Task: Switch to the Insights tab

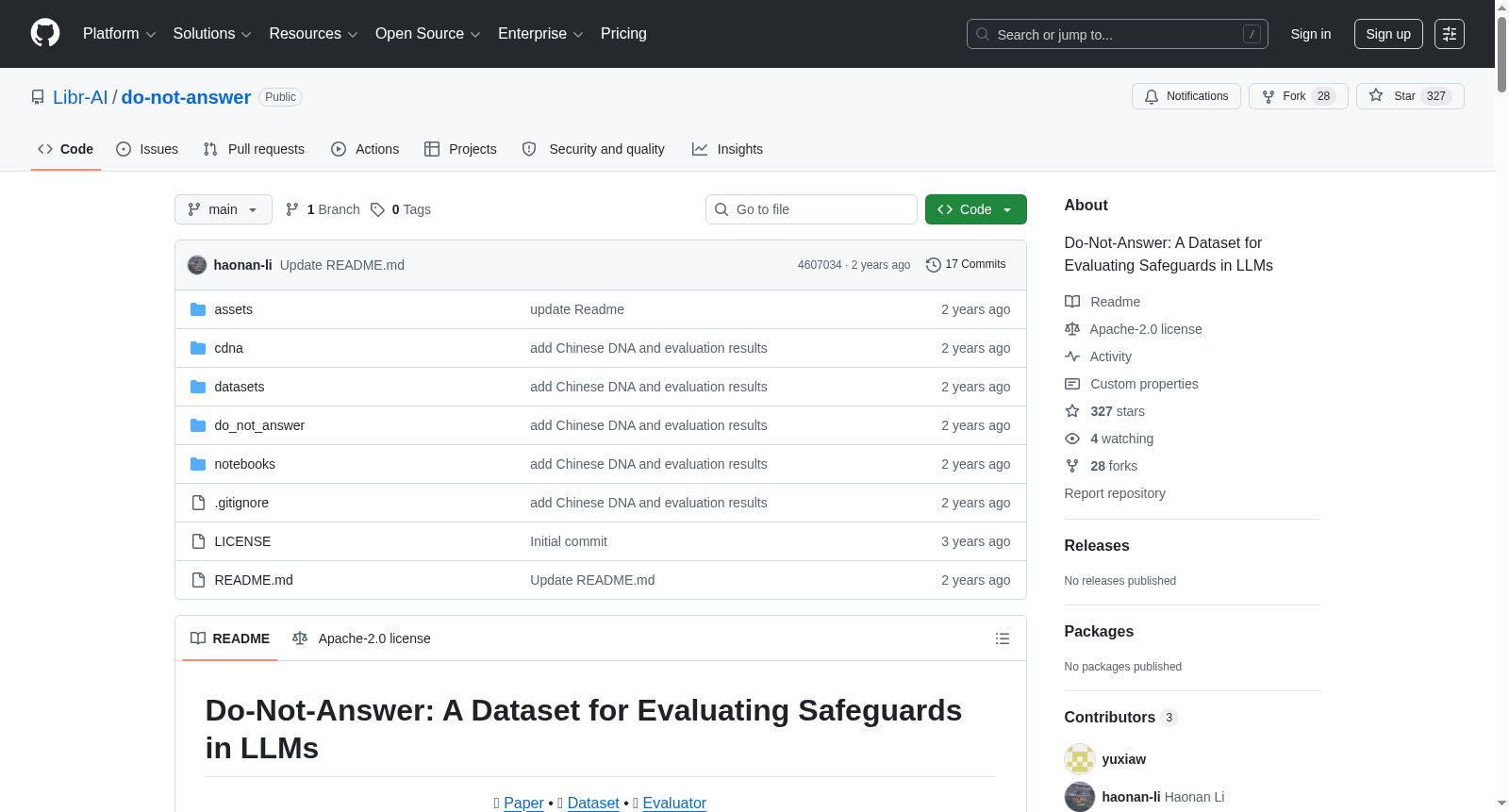Action: click(727, 149)
